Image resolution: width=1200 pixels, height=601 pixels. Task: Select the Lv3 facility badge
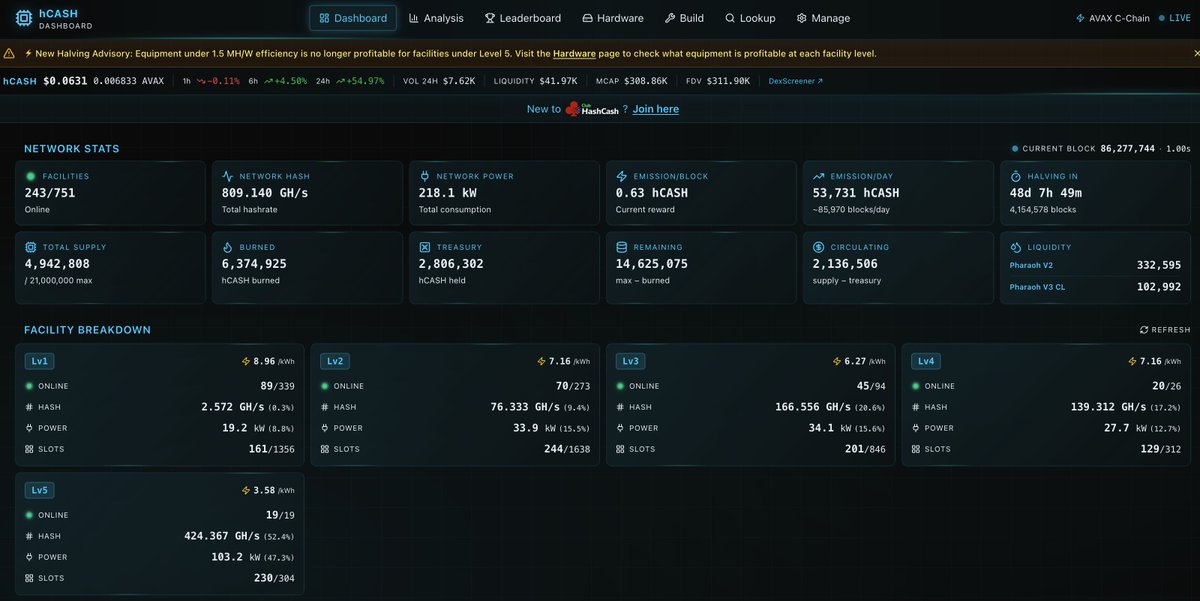point(632,361)
